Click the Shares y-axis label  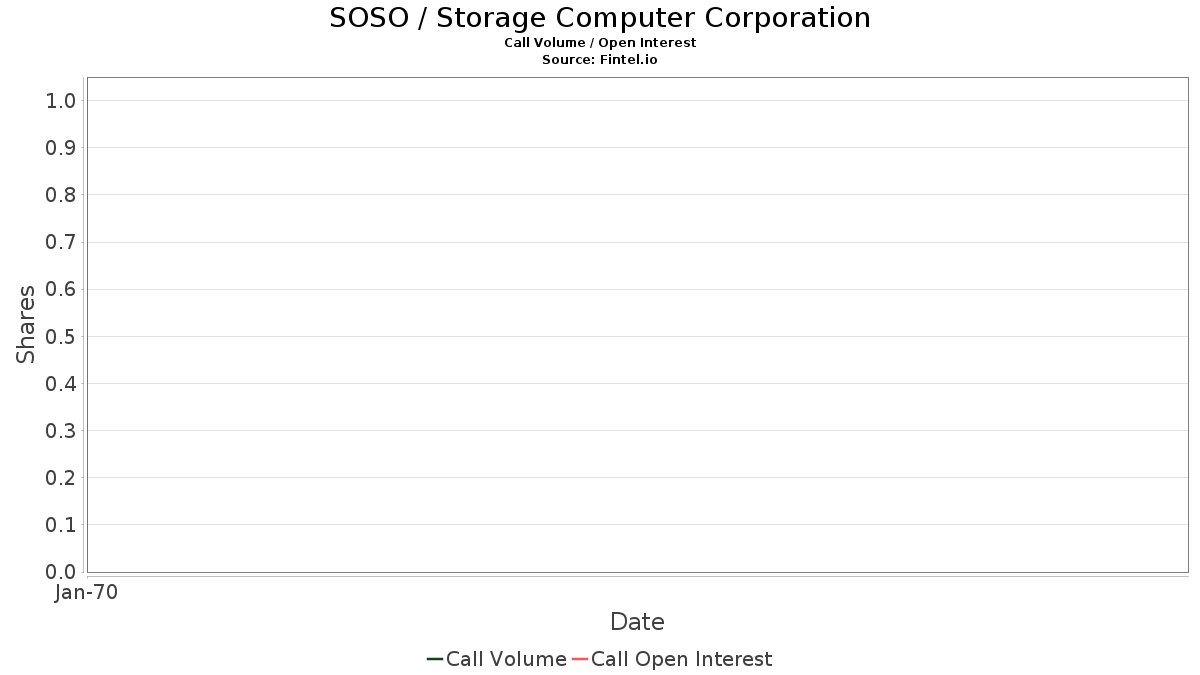click(26, 324)
